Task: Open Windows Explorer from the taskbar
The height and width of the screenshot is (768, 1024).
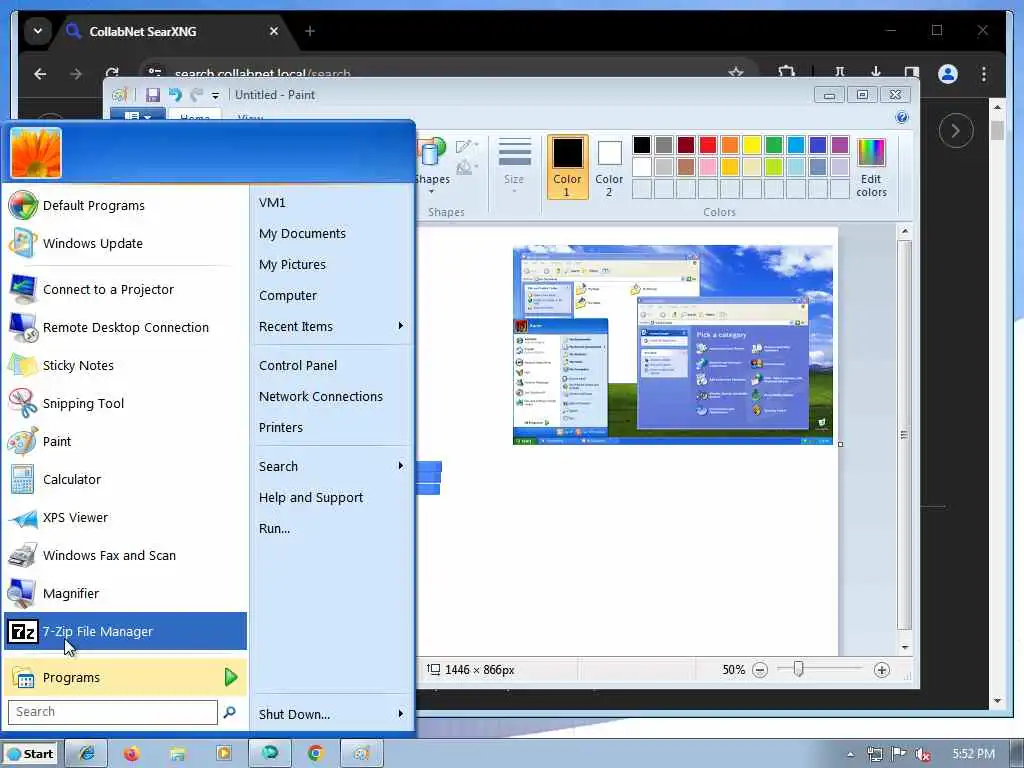Action: coord(177,754)
